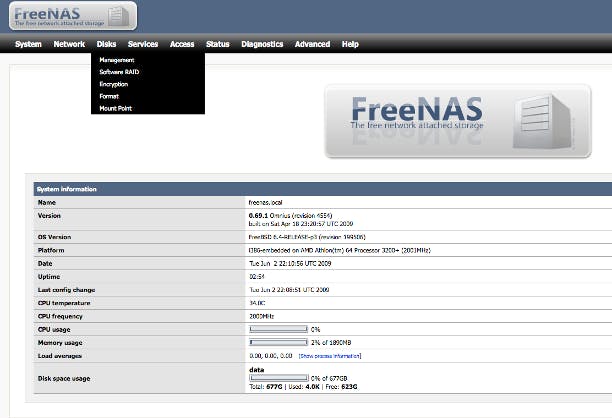Open the Network menu
Screen dimensions: 612x418
point(69,44)
